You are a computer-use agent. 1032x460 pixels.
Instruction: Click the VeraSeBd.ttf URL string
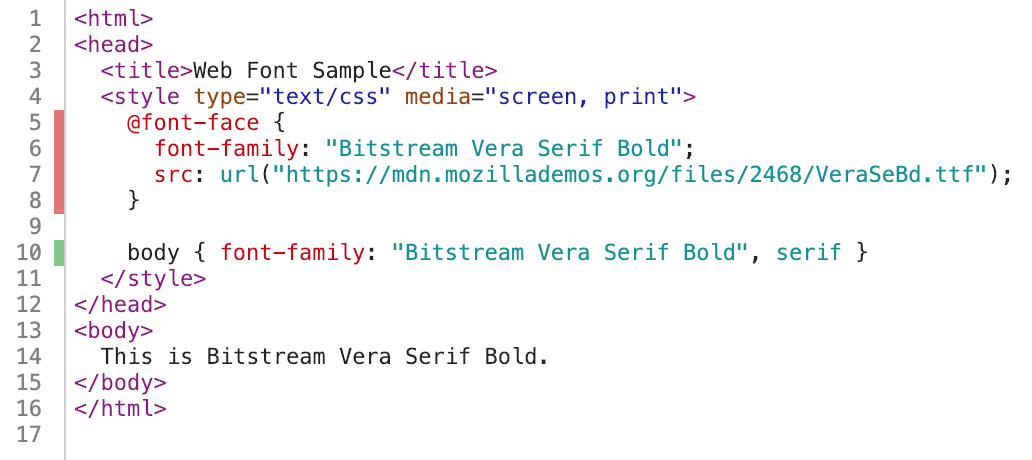tap(634, 174)
